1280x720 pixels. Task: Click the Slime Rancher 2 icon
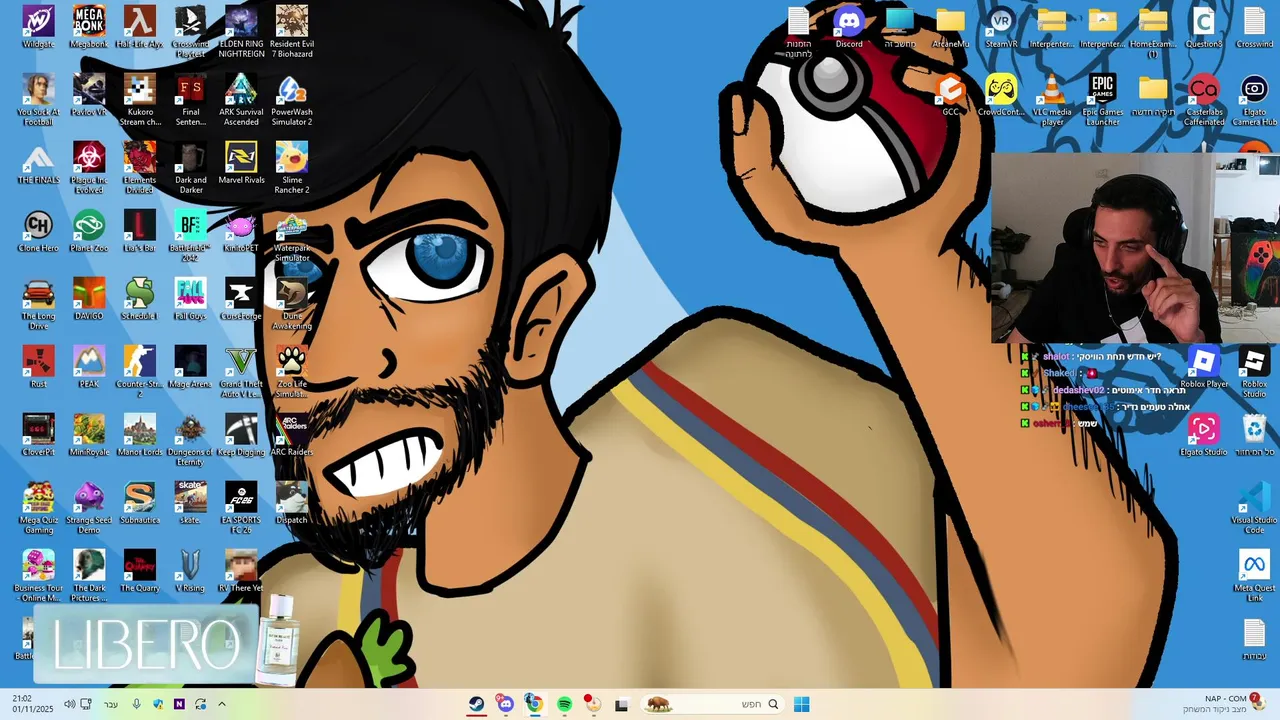[292, 168]
